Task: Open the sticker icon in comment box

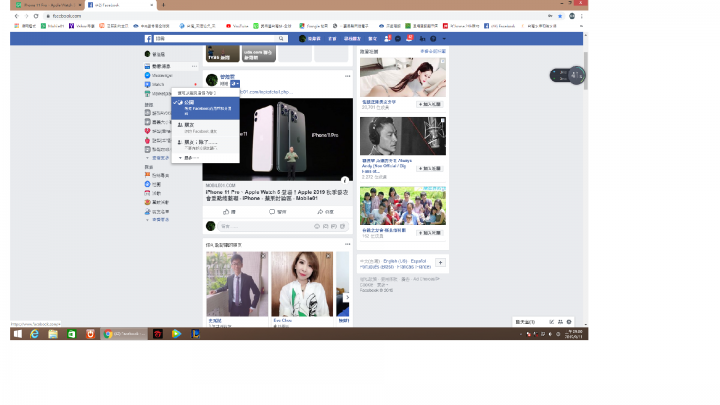Action: pos(342,226)
